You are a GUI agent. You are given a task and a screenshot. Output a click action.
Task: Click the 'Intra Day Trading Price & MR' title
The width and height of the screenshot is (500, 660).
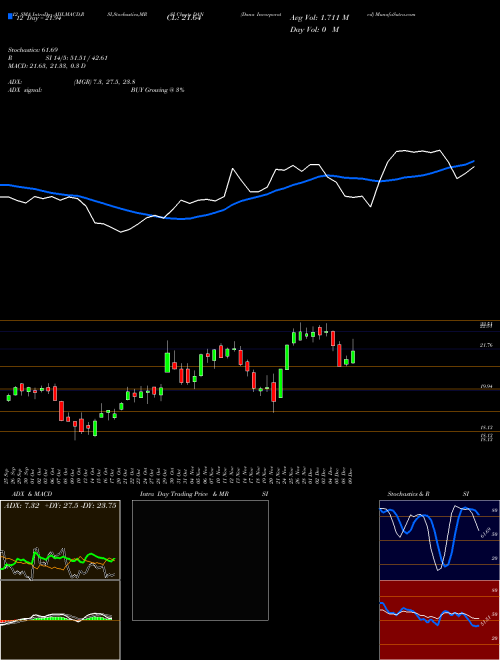point(184,494)
